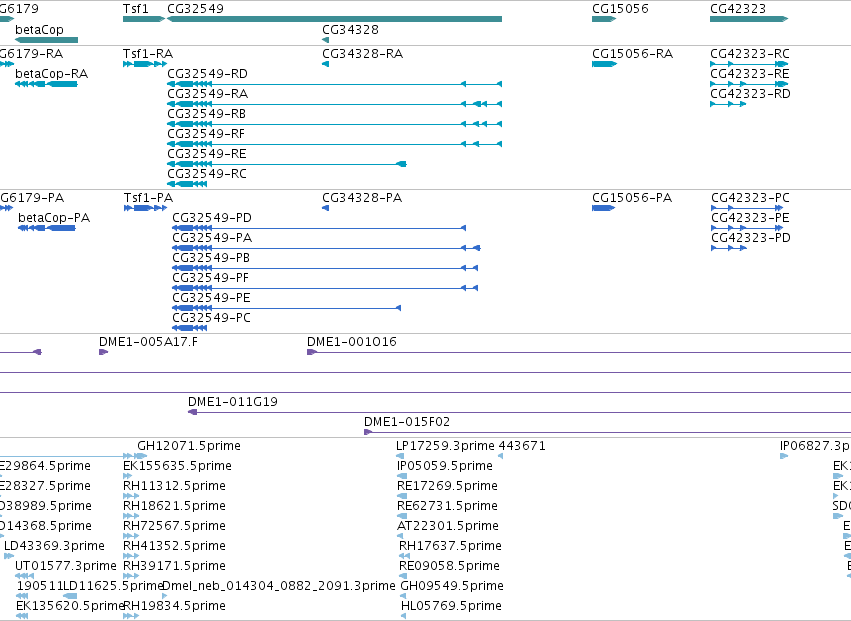This screenshot has width=851, height=621.
Task: Select AT22301.5prime EST label
Action: (448, 527)
